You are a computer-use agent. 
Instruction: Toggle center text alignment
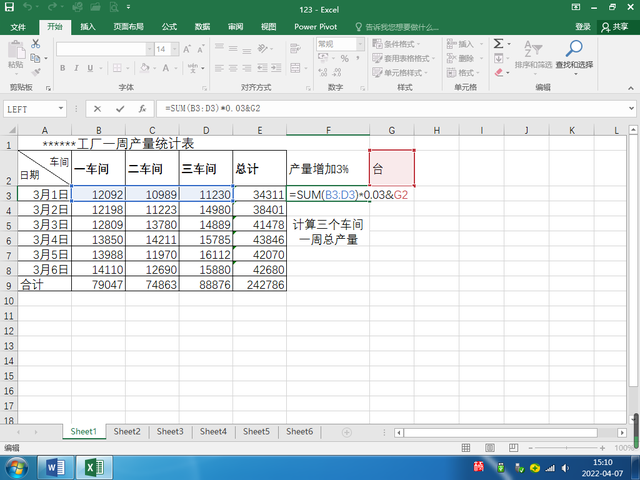tap(233, 68)
